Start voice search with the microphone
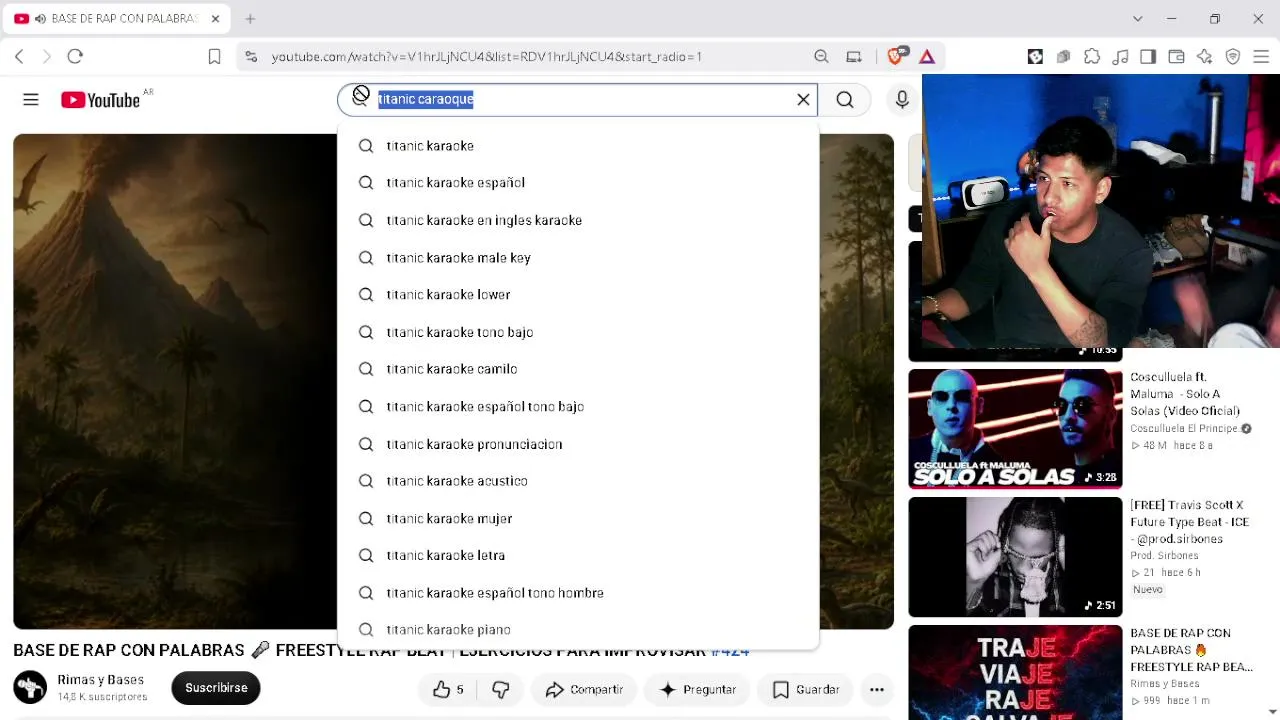Viewport: 1280px width, 720px height. click(x=902, y=99)
